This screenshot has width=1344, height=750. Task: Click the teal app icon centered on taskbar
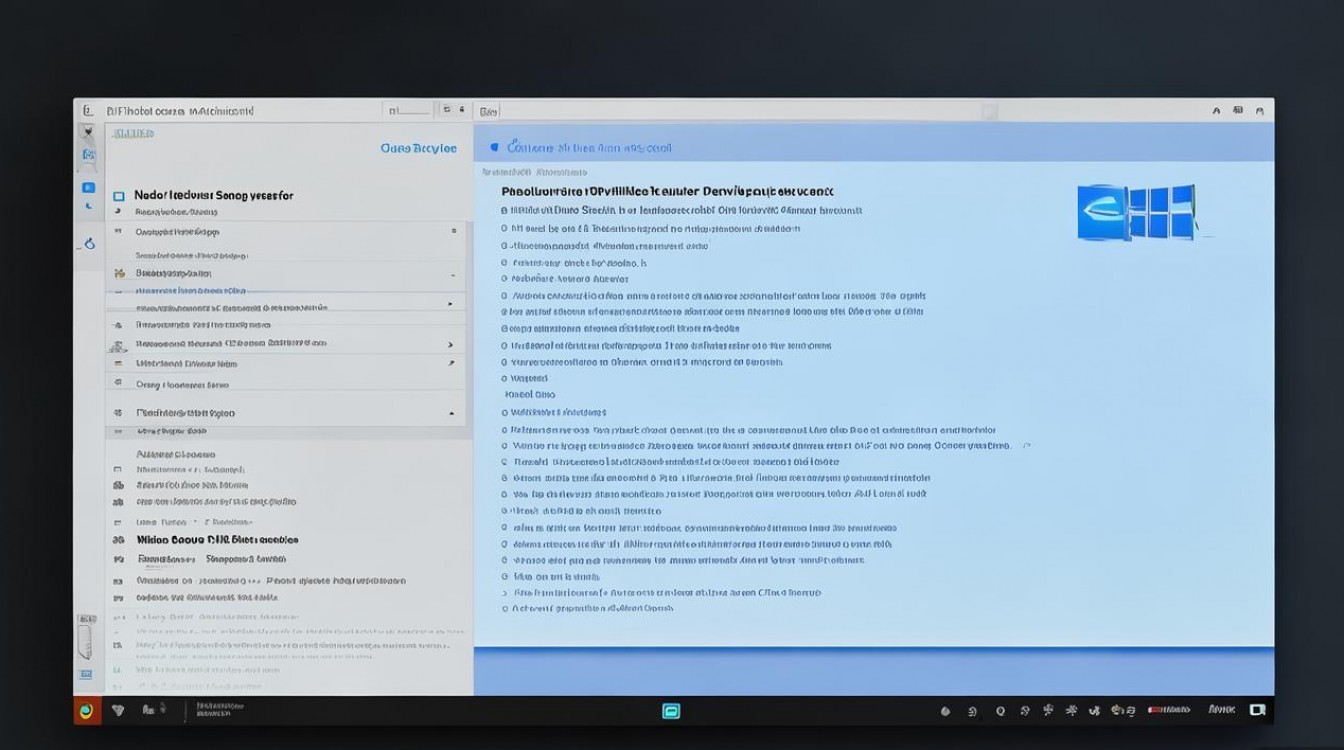point(671,711)
